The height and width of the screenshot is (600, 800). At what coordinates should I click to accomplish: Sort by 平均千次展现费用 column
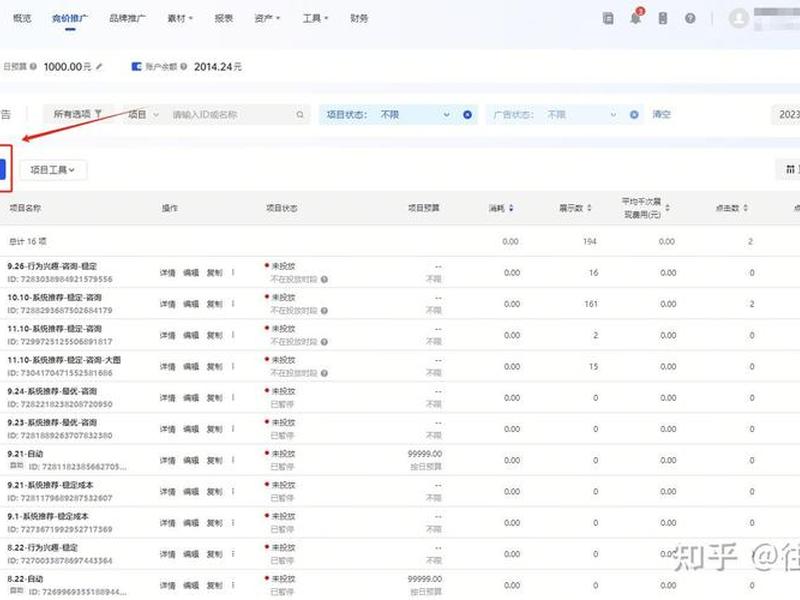(x=667, y=208)
